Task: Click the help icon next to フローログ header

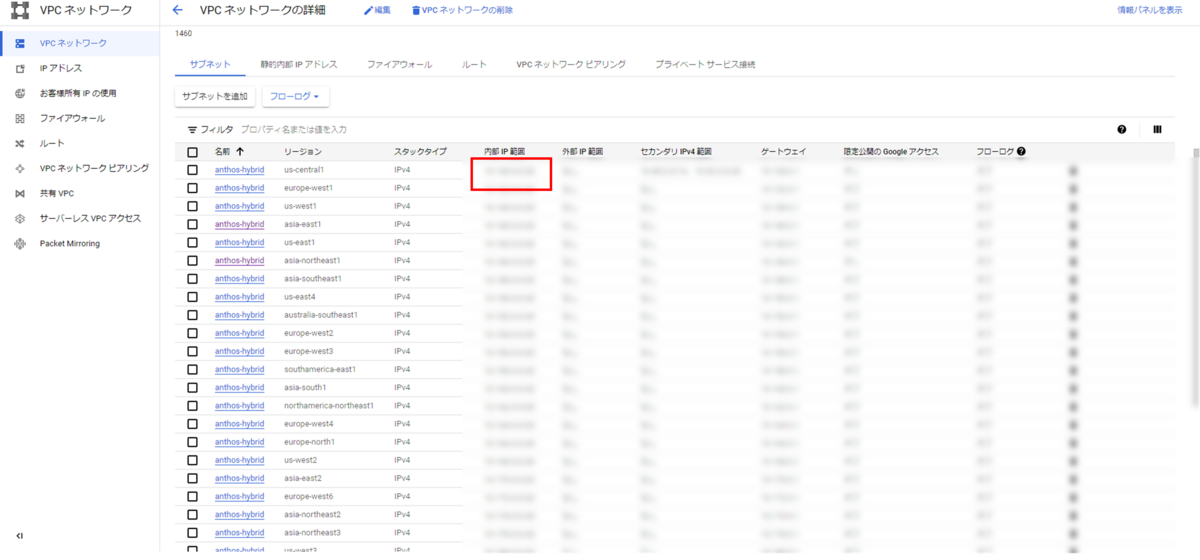Action: point(1021,152)
